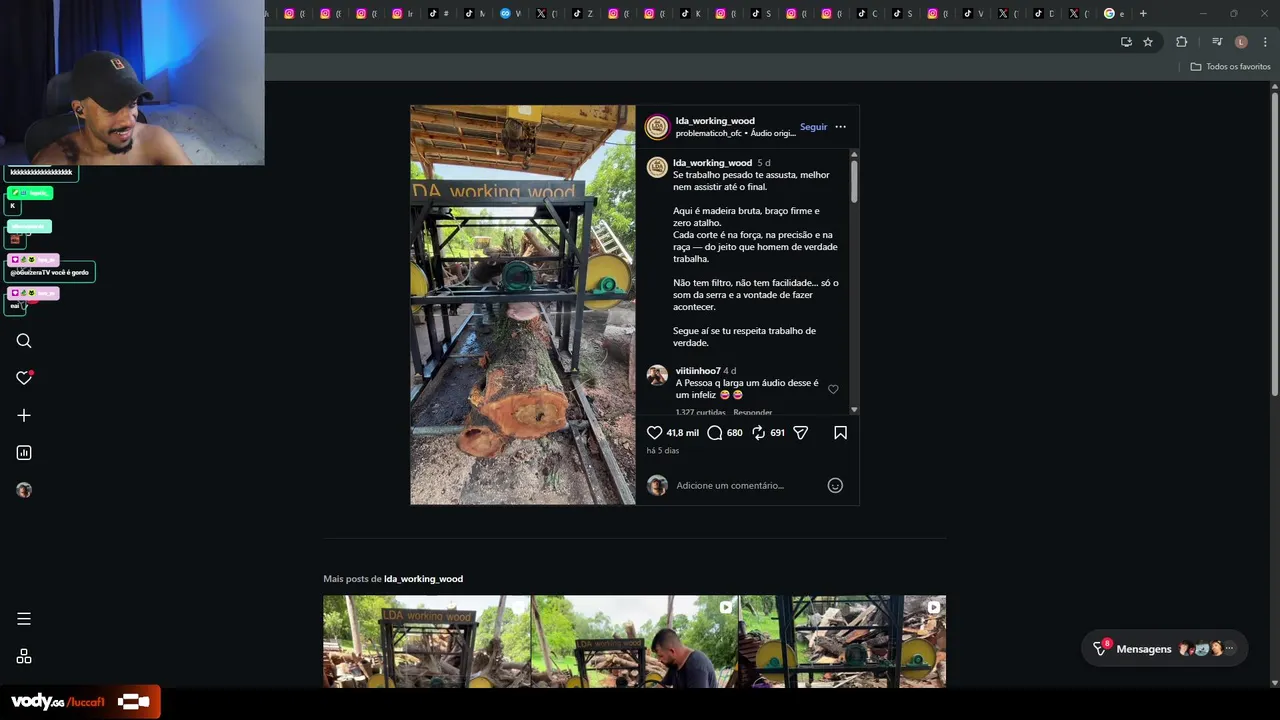1280x720 pixels.
Task: Open the Chrome profile avatar
Action: point(1241,42)
